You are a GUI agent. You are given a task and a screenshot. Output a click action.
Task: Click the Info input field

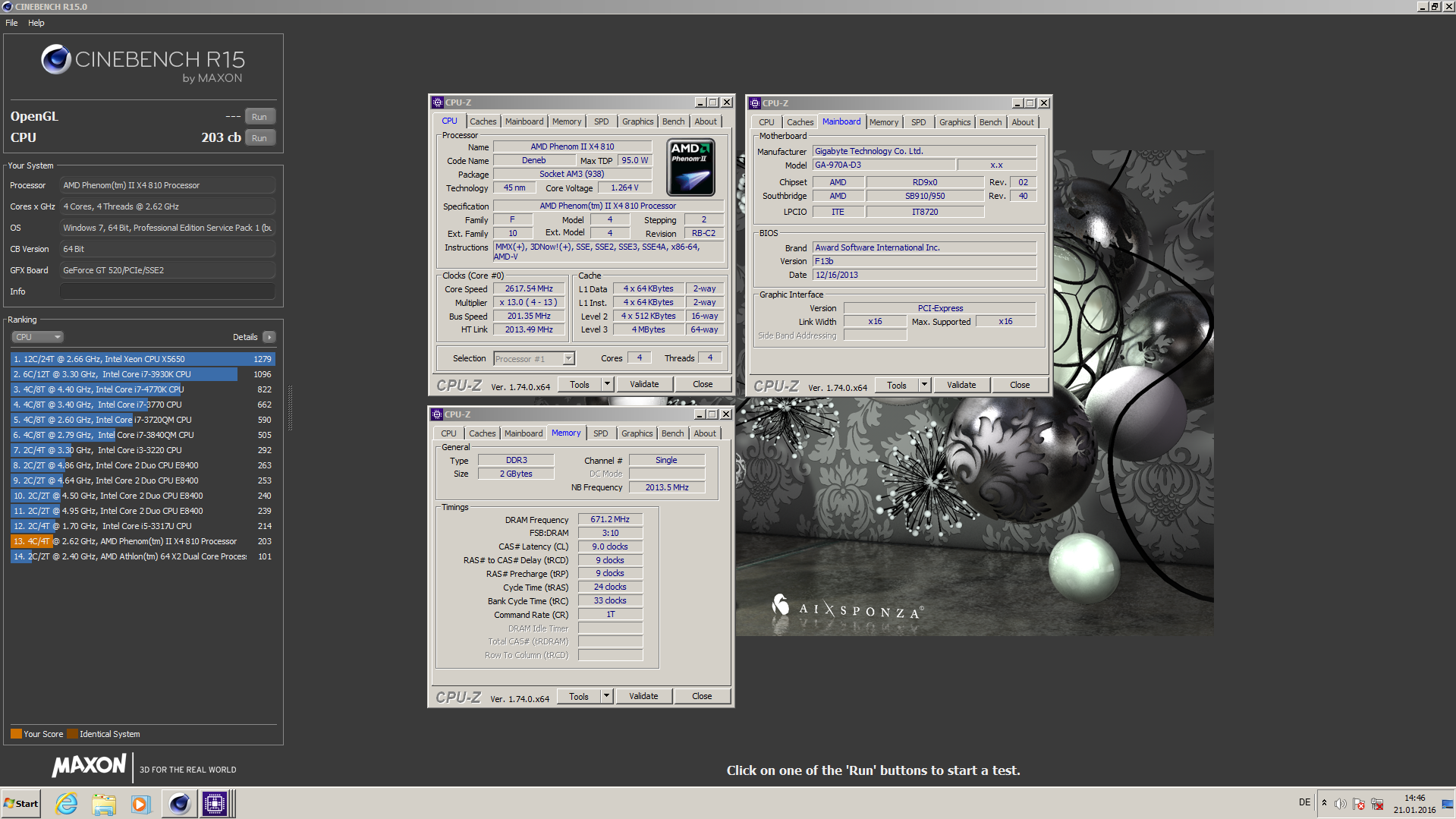tap(167, 291)
